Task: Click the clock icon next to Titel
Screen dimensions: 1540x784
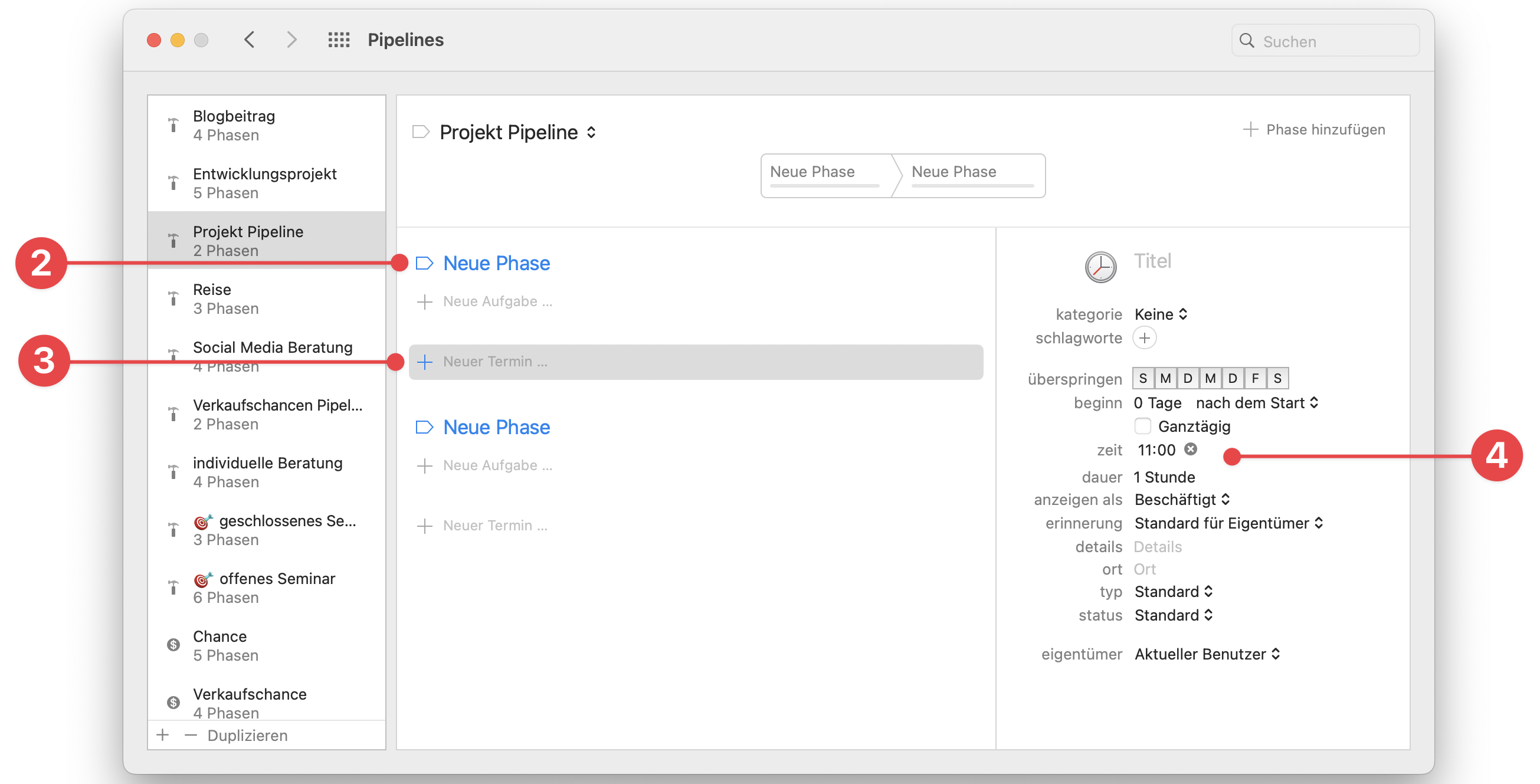Action: [1100, 267]
